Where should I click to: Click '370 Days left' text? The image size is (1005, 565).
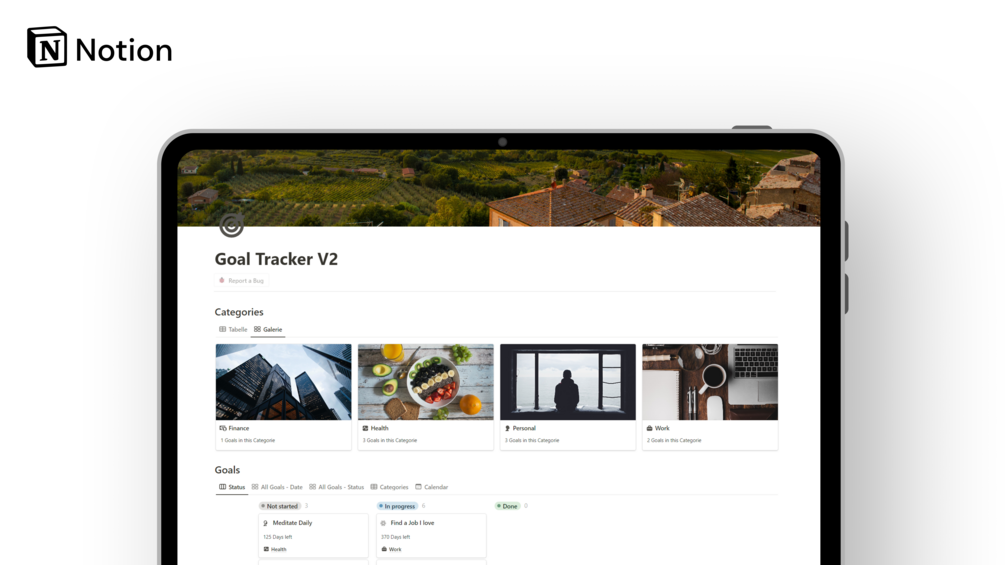(395, 537)
